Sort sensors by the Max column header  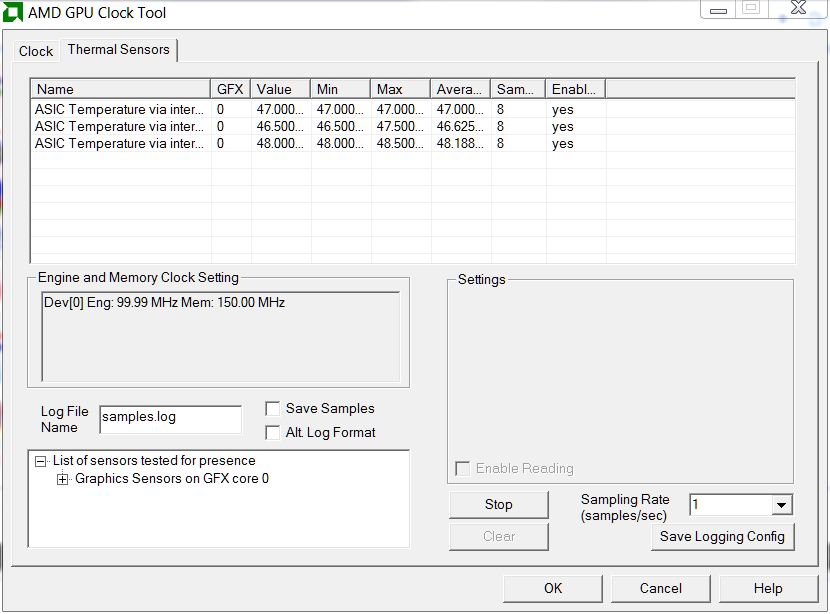400,89
